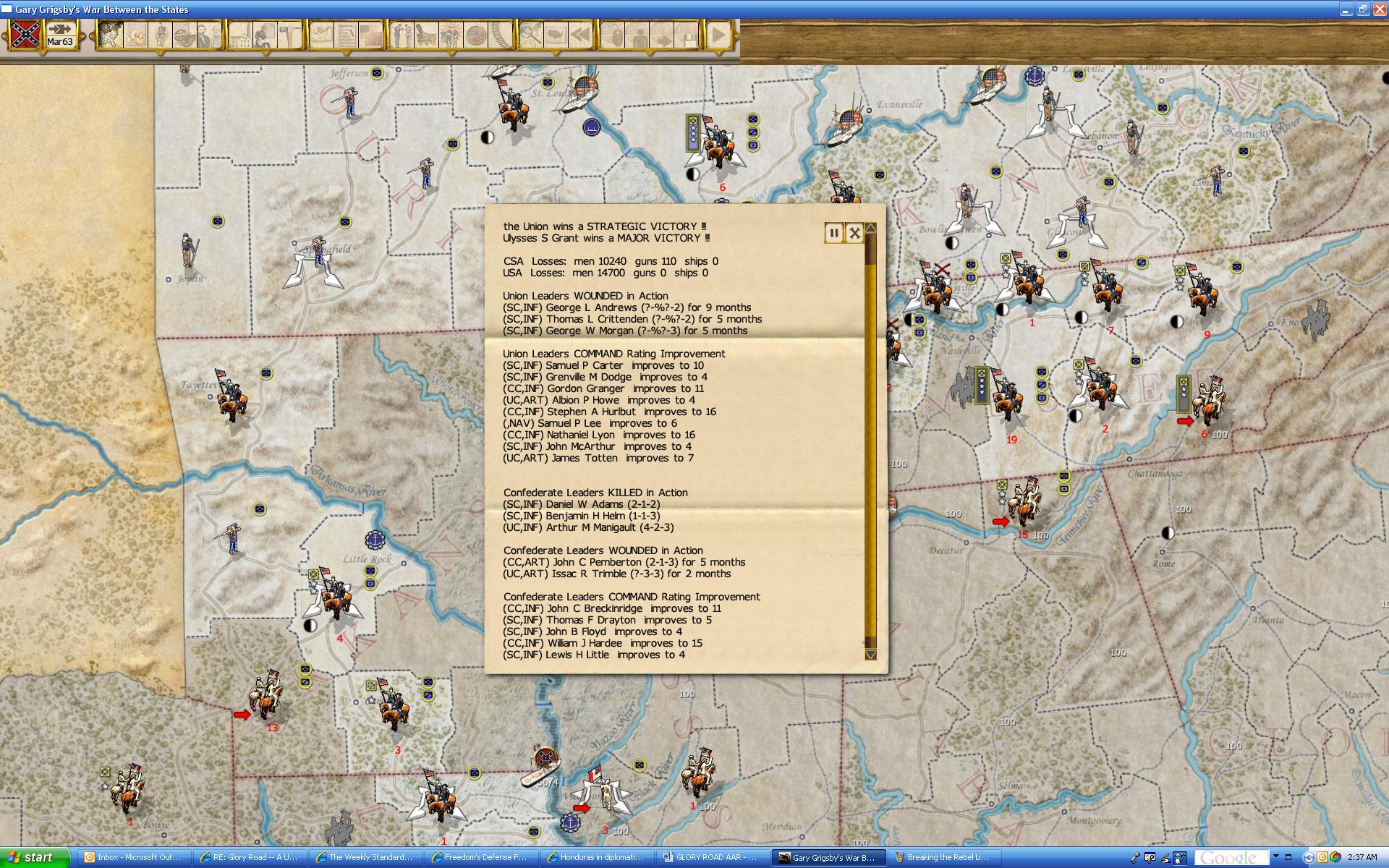
Task: Click the rewind double-arrow toolbar icon
Action: (x=581, y=35)
